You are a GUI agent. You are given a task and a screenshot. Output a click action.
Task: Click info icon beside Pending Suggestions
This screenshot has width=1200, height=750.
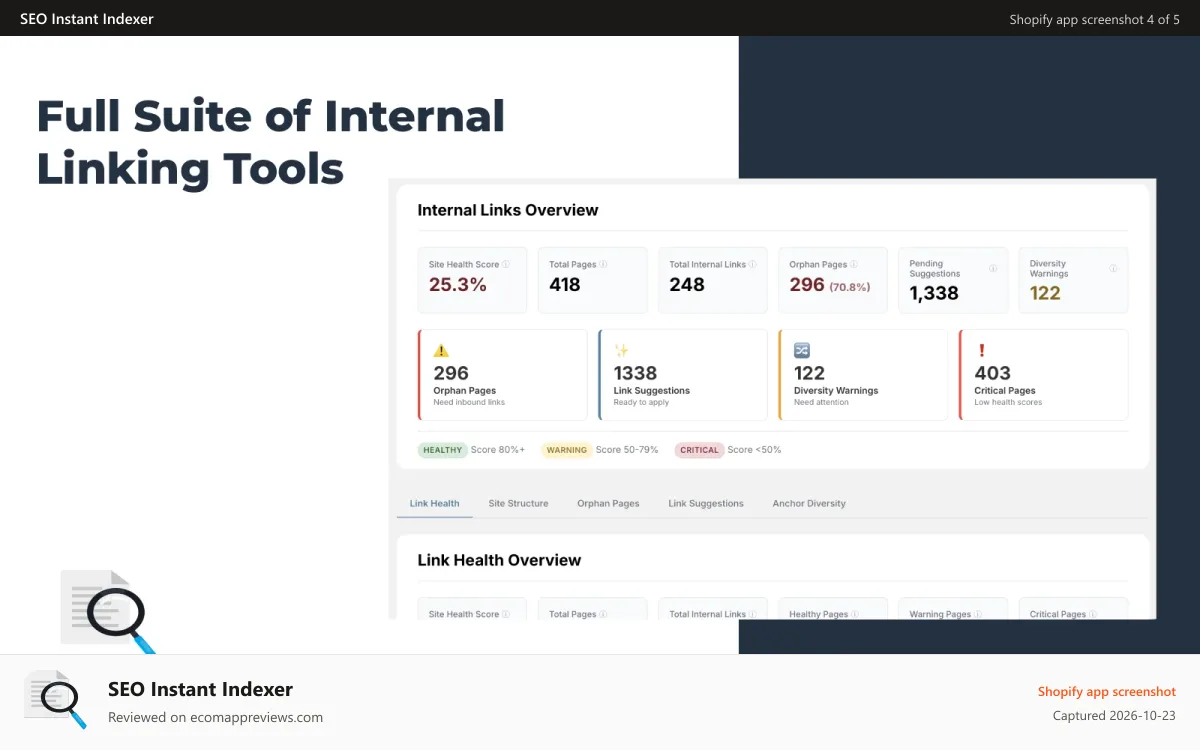[x=993, y=269]
